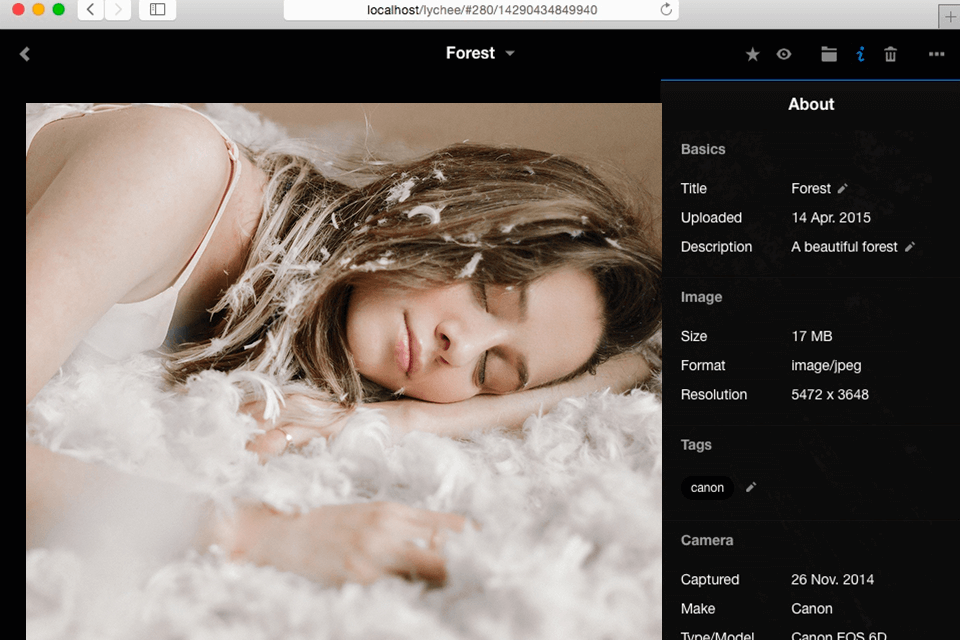Go back to album with left chevron
Viewport: 960px width, 640px height.
[x=24, y=54]
